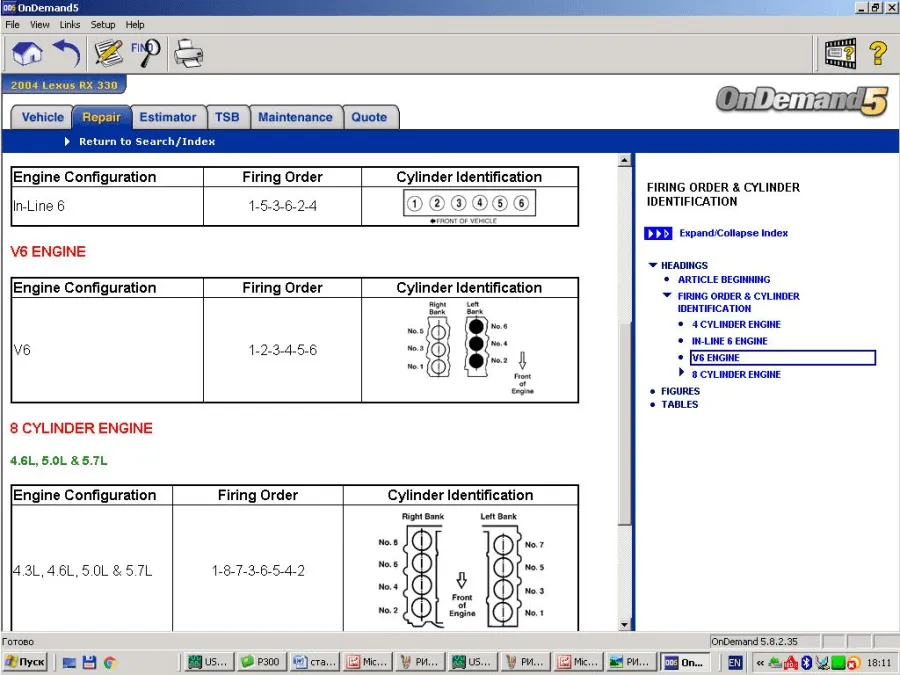Image resolution: width=900 pixels, height=675 pixels.
Task: Click the OnDemand 5.8.2.35 status text
Action: [x=754, y=642]
